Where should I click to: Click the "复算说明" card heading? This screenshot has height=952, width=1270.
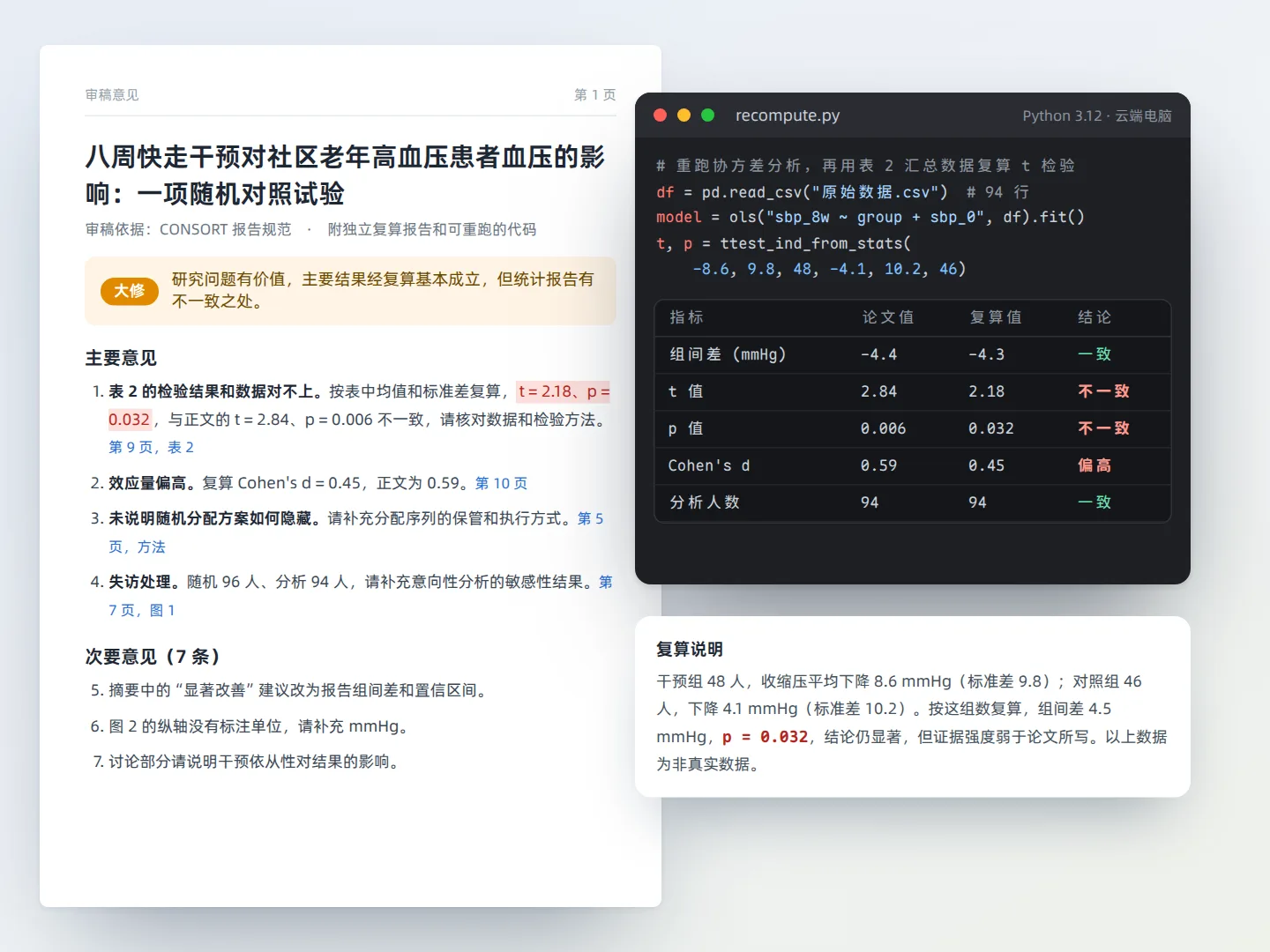pos(690,650)
